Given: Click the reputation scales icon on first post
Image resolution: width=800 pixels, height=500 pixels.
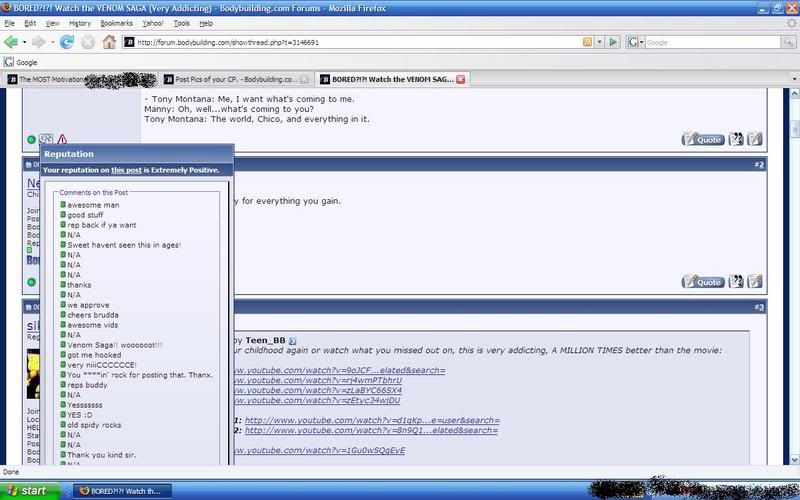Looking at the screenshot, I should 46,139.
